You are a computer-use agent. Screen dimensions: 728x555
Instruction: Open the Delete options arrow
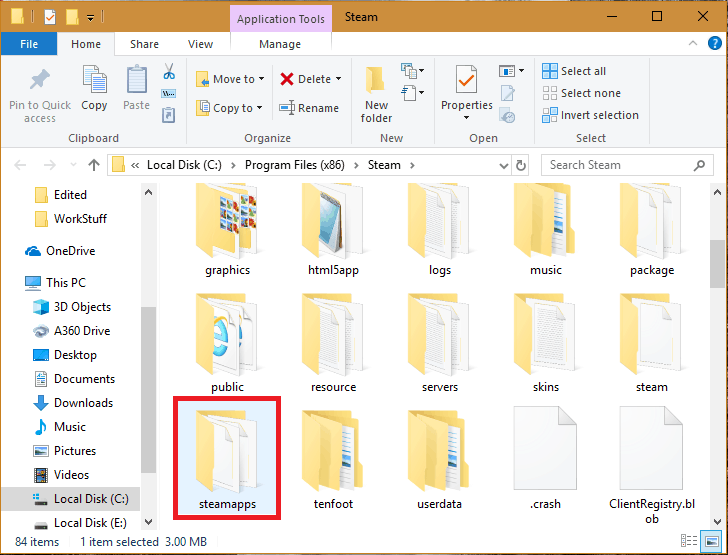coord(338,79)
